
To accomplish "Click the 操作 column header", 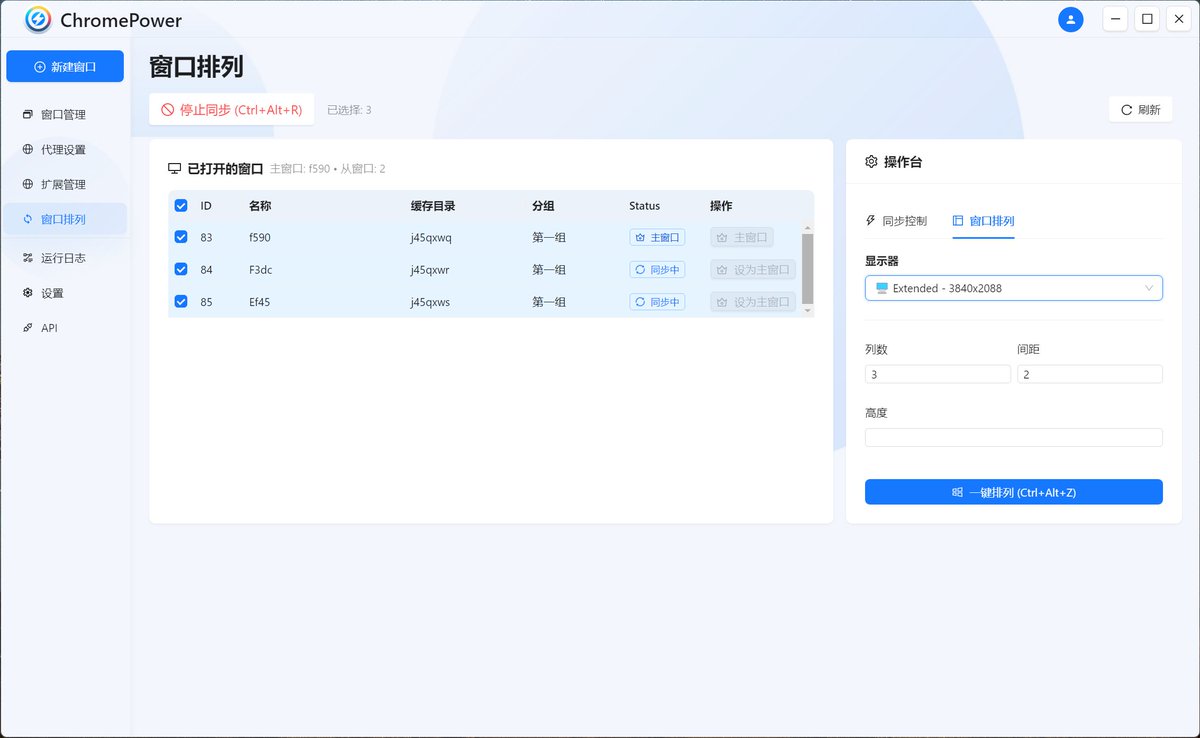I will pyautogui.click(x=721, y=206).
